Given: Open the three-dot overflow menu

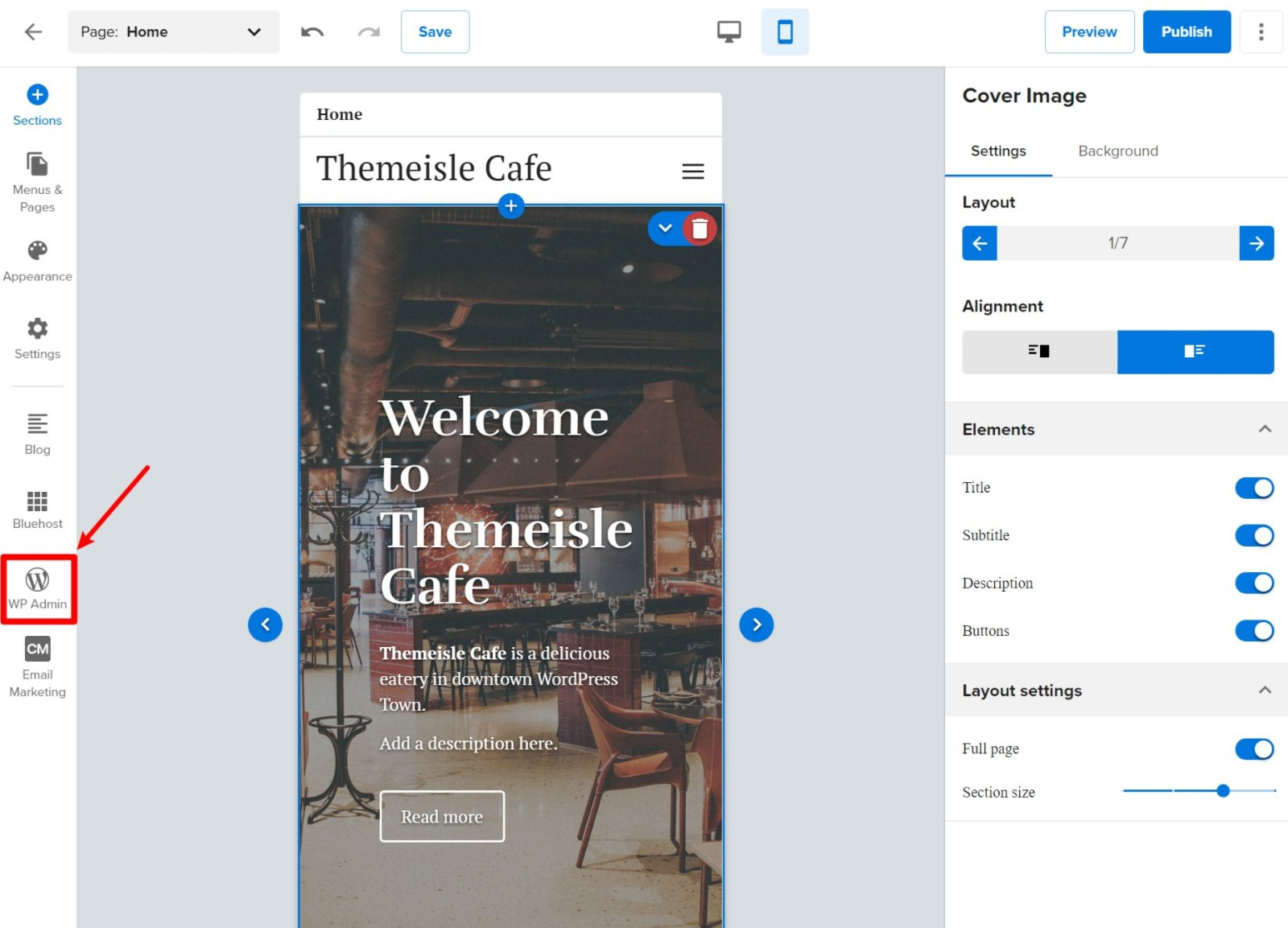Looking at the screenshot, I should coord(1261,31).
